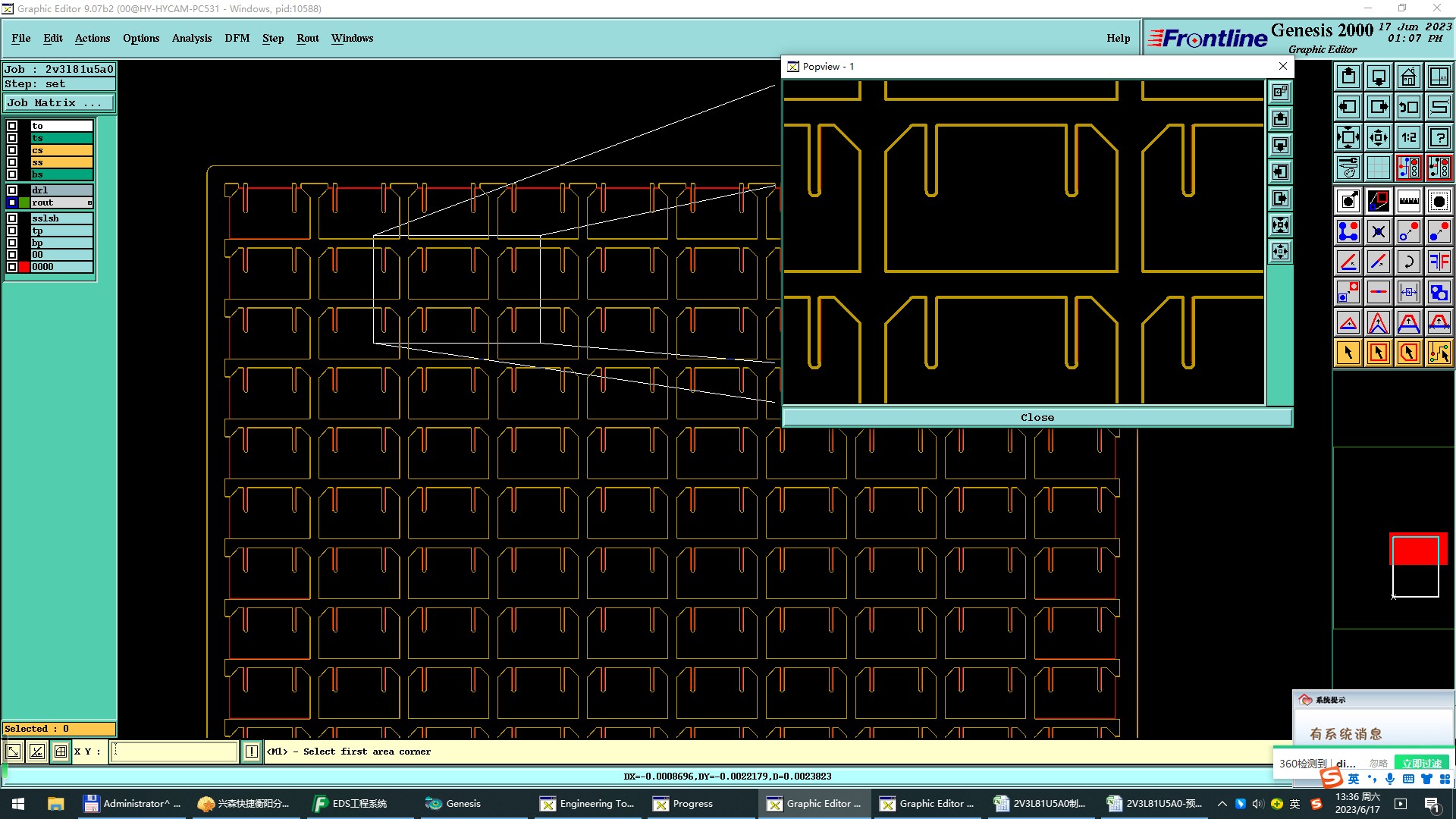Pick the plain arrow select tool
The width and height of the screenshot is (1456, 819).
pyautogui.click(x=1348, y=353)
